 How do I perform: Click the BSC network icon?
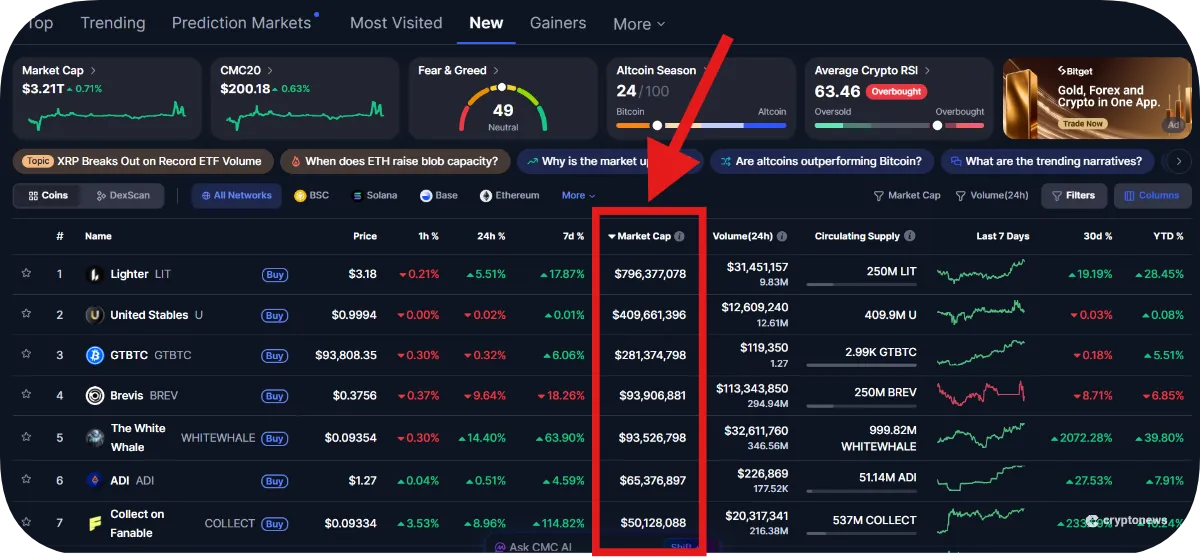pos(300,196)
